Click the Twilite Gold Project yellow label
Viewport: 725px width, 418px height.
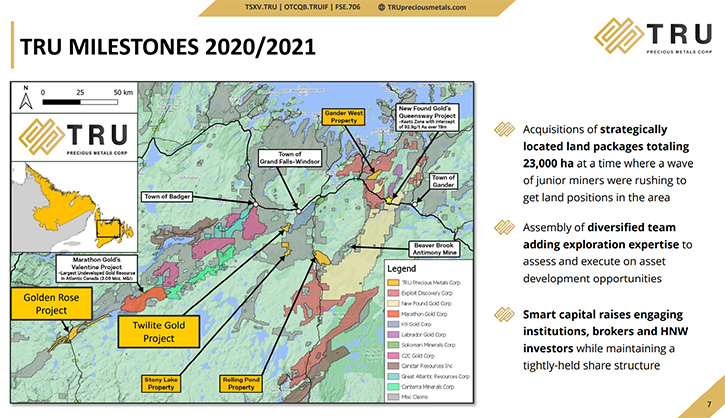coord(159,332)
